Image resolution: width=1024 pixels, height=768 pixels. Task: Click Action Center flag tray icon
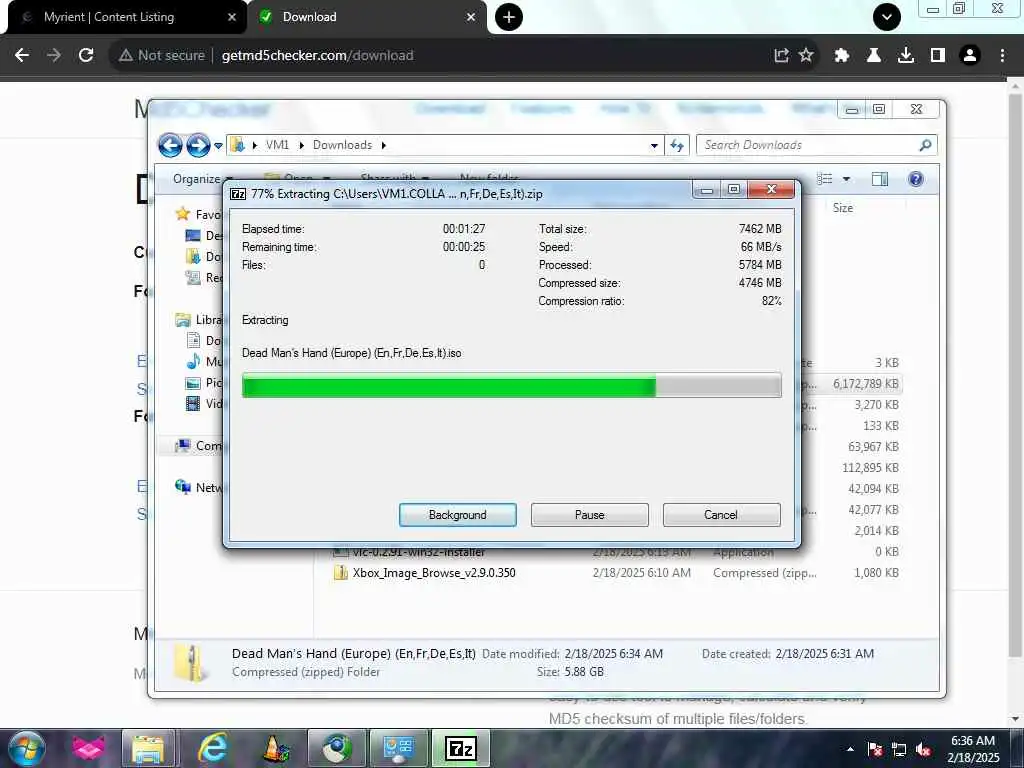point(874,749)
